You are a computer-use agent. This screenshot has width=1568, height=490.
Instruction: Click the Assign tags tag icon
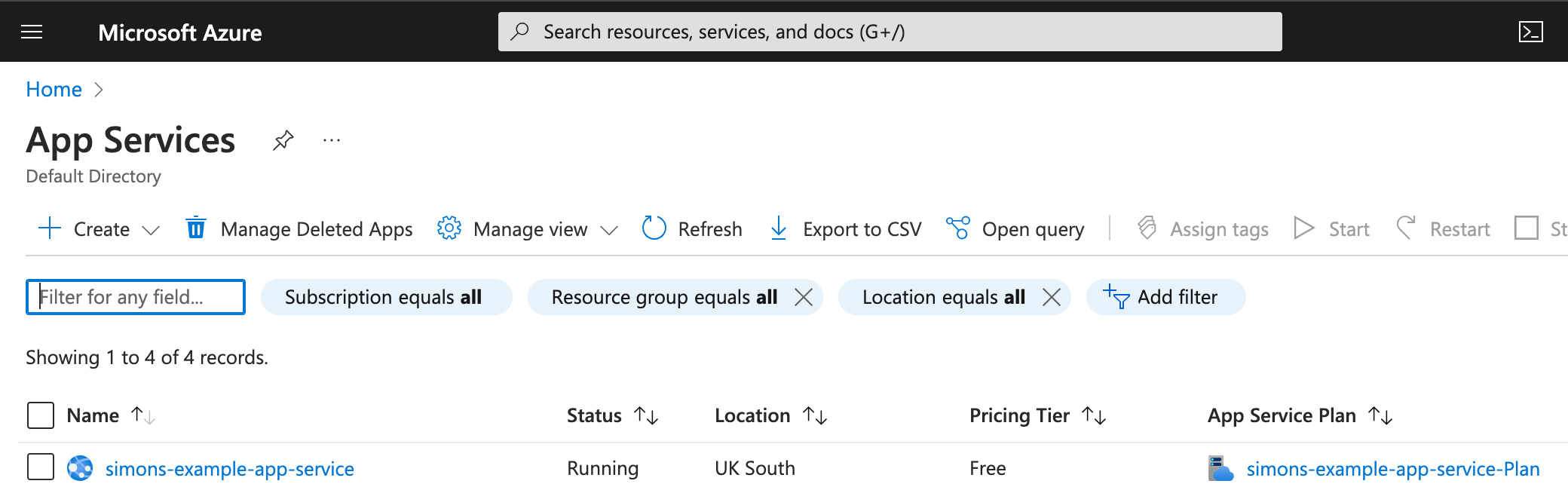(x=1147, y=228)
